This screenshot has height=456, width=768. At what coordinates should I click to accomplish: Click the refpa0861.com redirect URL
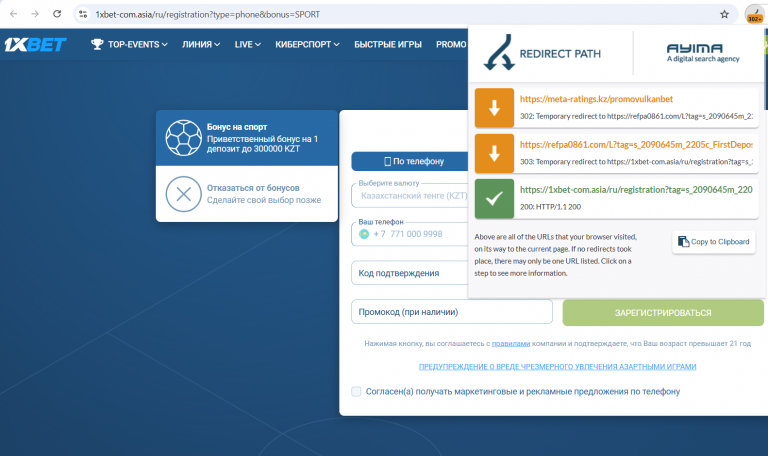pos(636,144)
